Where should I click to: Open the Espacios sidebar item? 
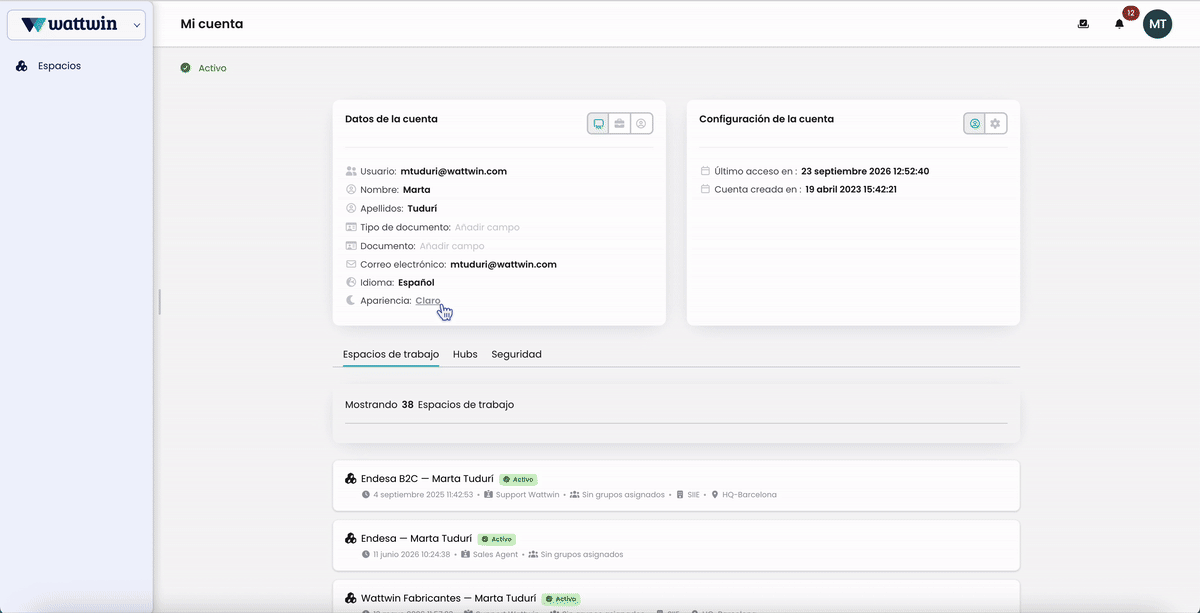point(59,66)
